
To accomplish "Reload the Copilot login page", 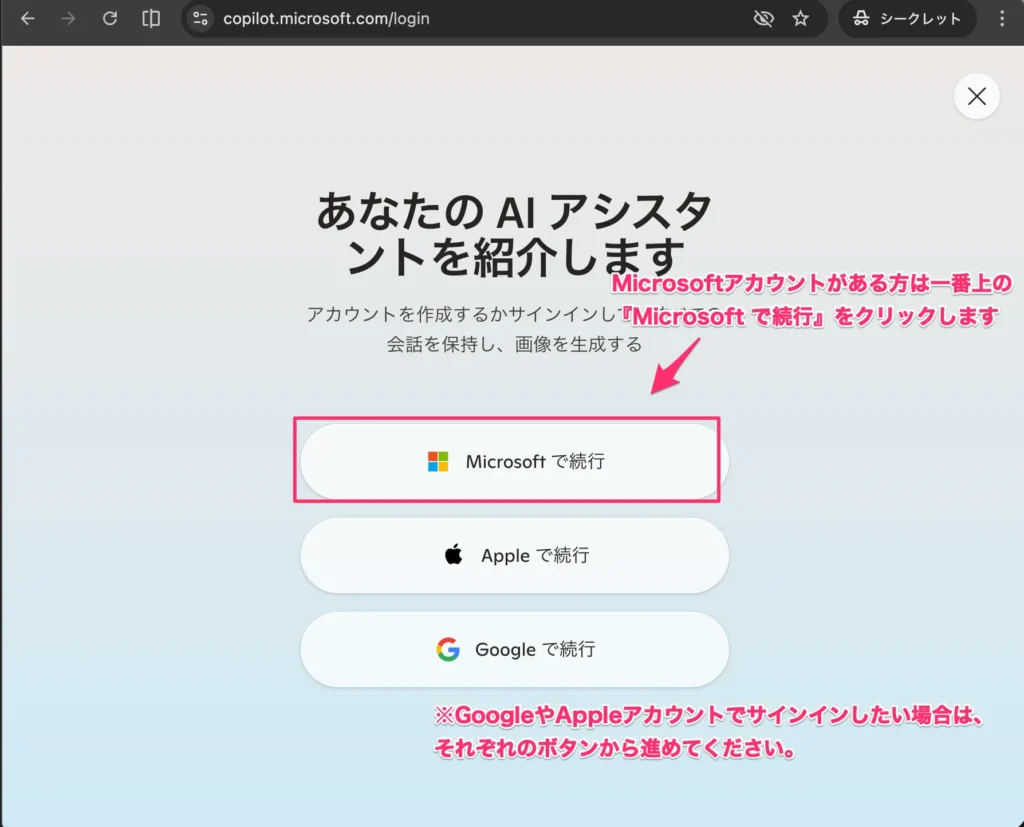I will coord(110,18).
